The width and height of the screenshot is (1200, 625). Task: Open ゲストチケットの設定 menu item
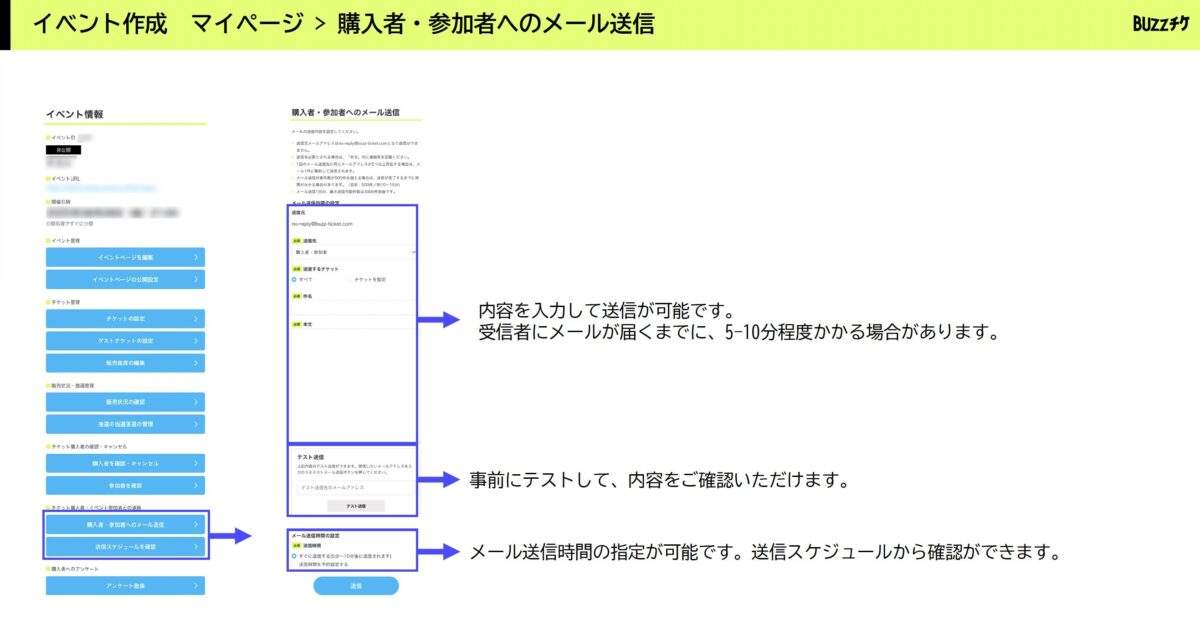coord(125,341)
